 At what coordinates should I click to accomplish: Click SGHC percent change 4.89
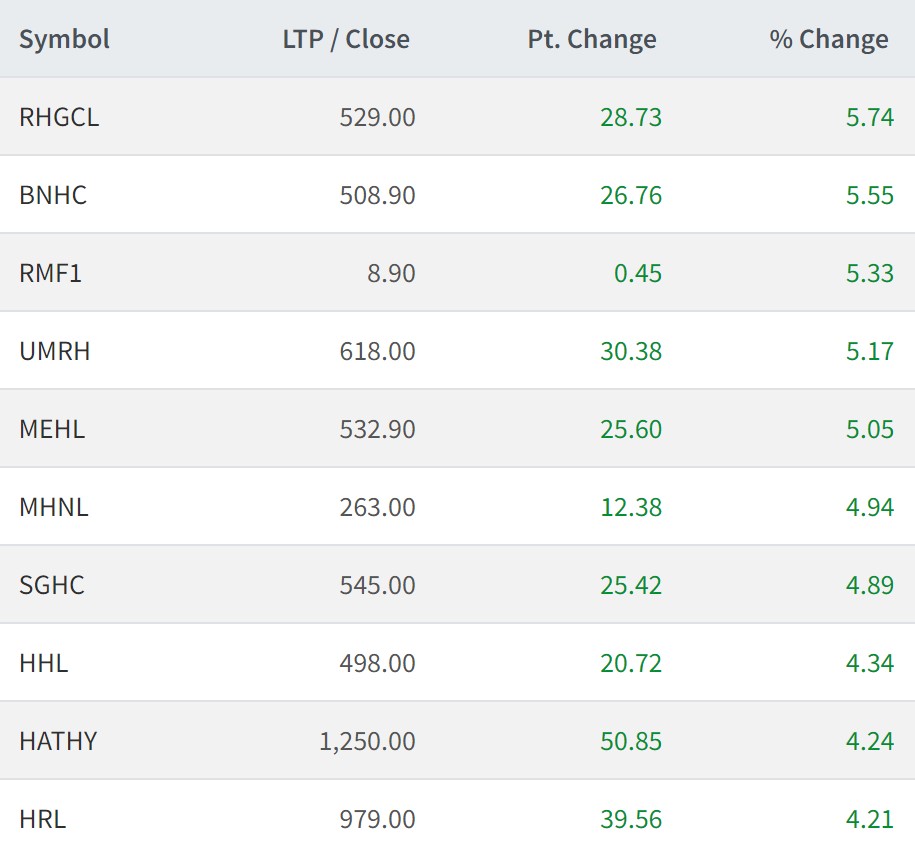pos(869,585)
